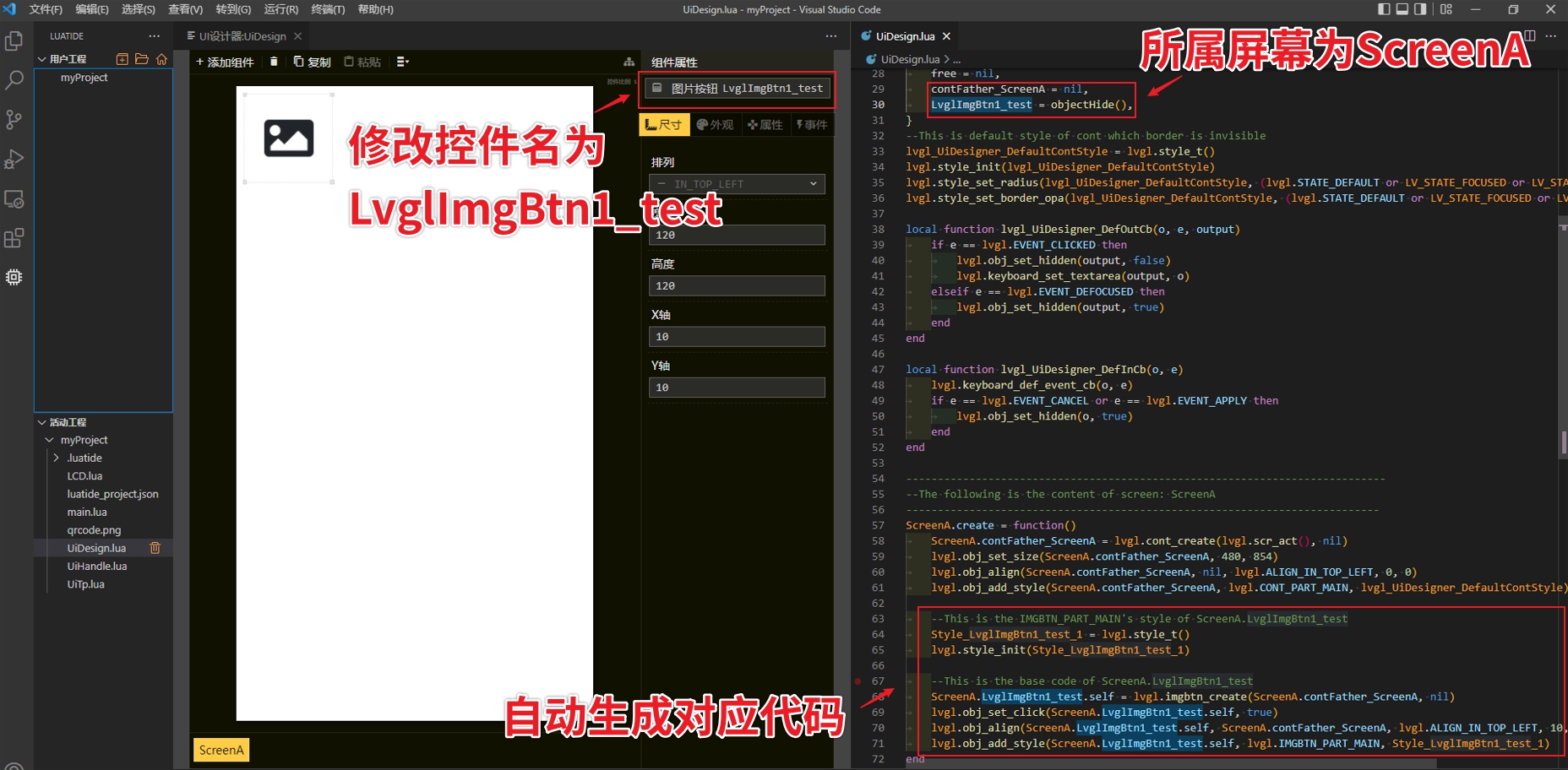The width and height of the screenshot is (1568, 770).
Task: Click the open folder icon in 用户工程 header
Action: [141, 59]
